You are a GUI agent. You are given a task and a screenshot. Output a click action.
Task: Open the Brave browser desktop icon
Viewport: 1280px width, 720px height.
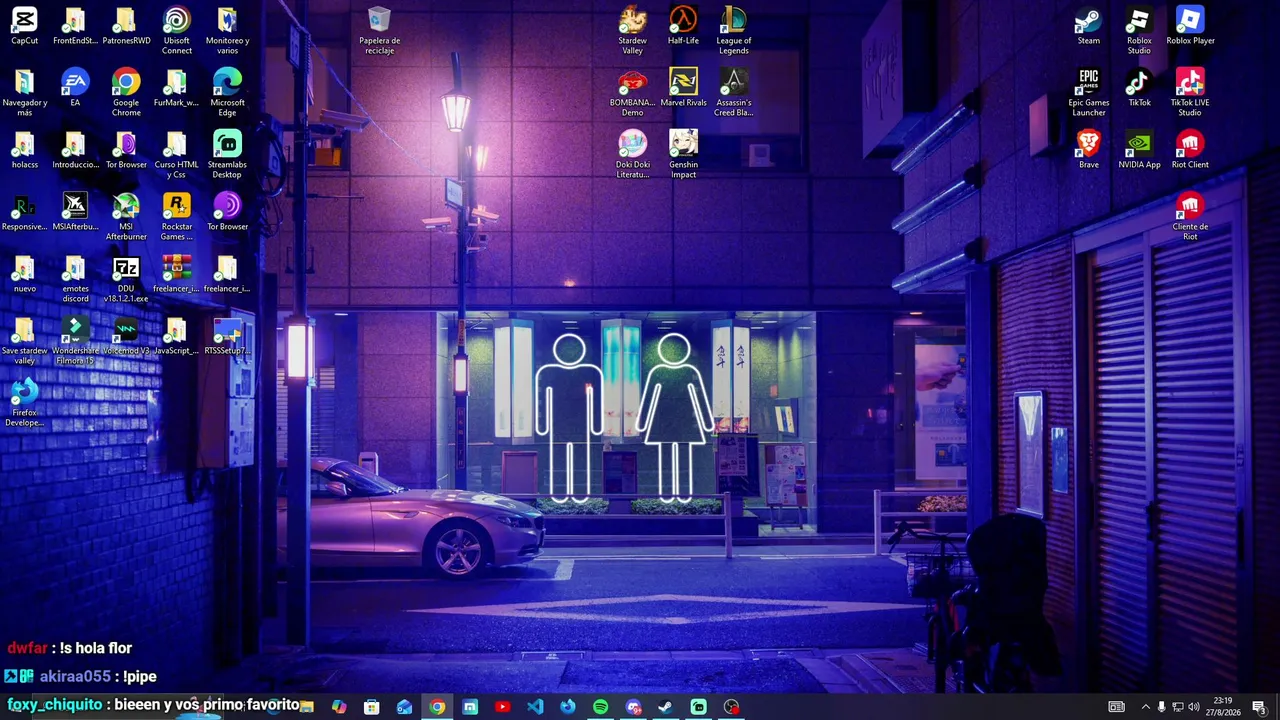click(x=1088, y=150)
